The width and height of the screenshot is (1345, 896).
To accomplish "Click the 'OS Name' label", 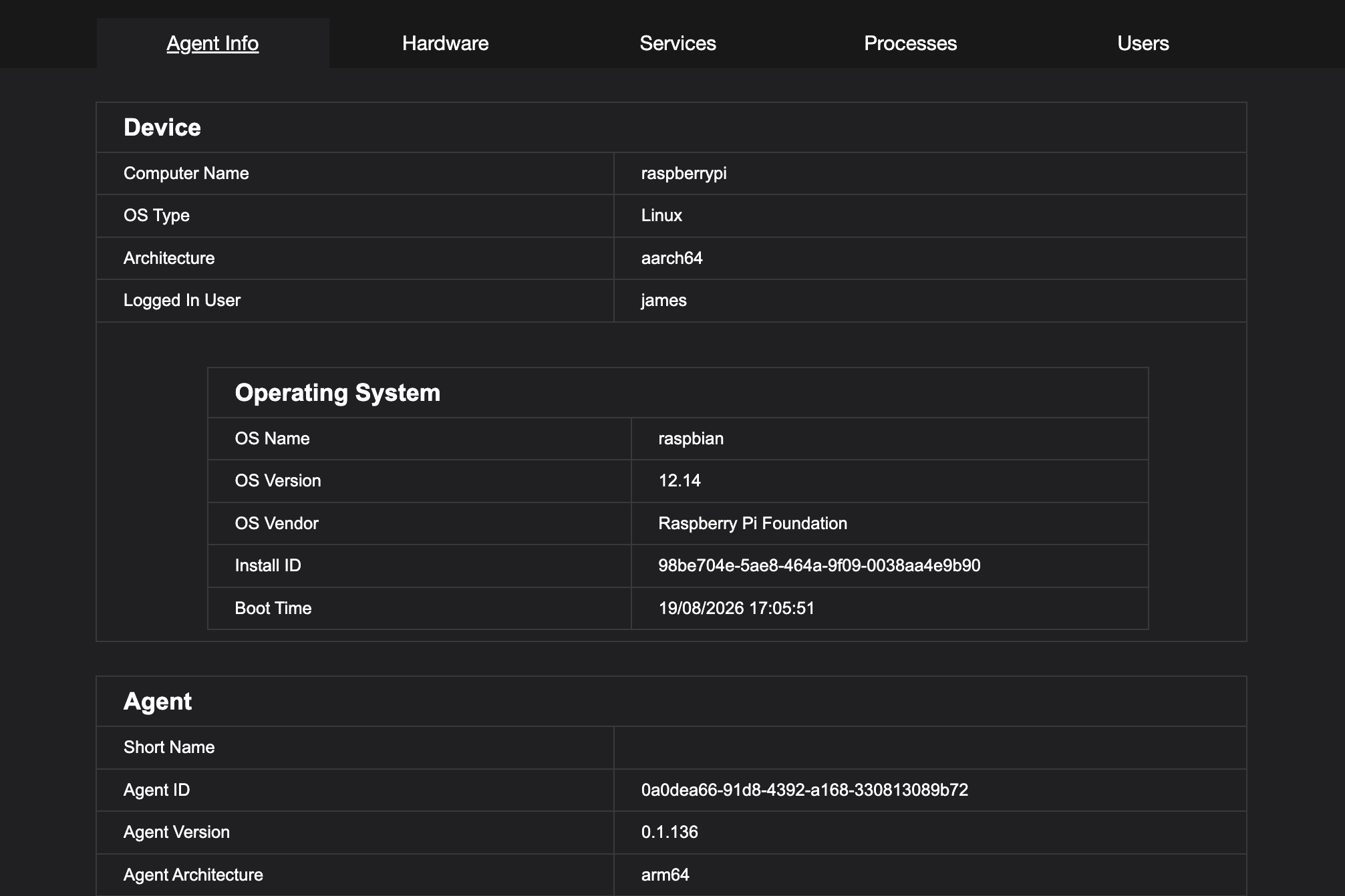I will 272,438.
